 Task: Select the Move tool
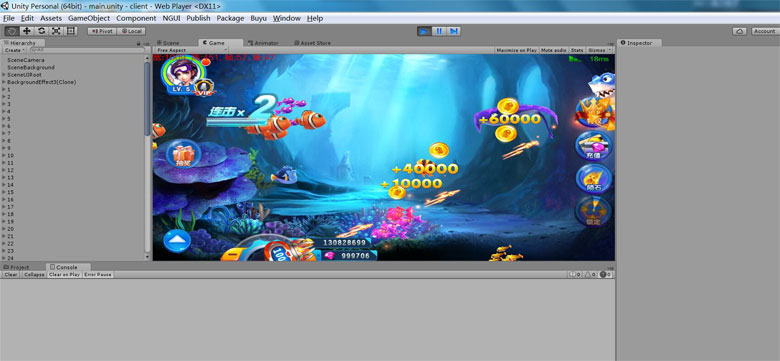[x=27, y=31]
